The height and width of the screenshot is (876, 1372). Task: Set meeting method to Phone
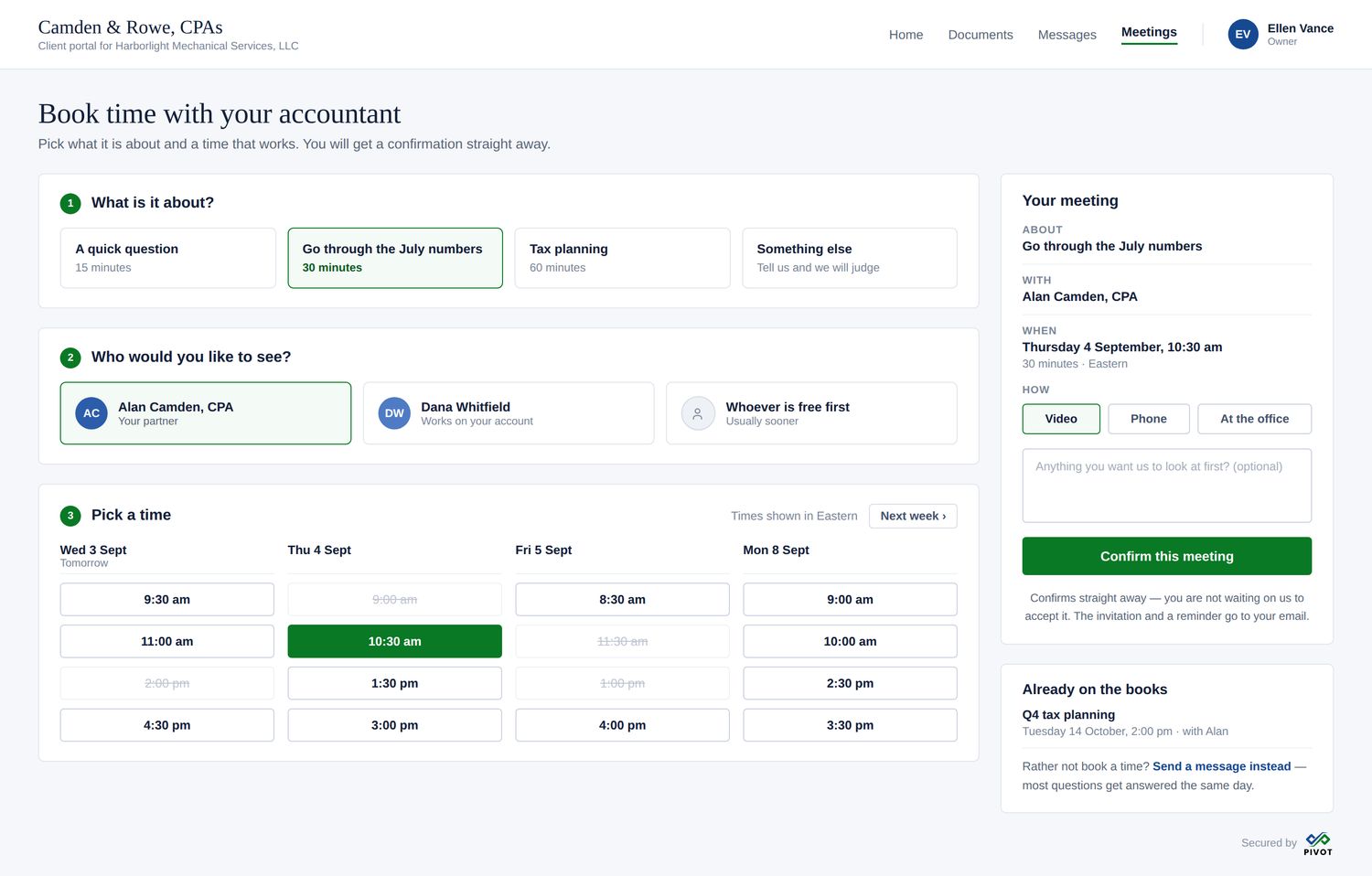(x=1149, y=419)
